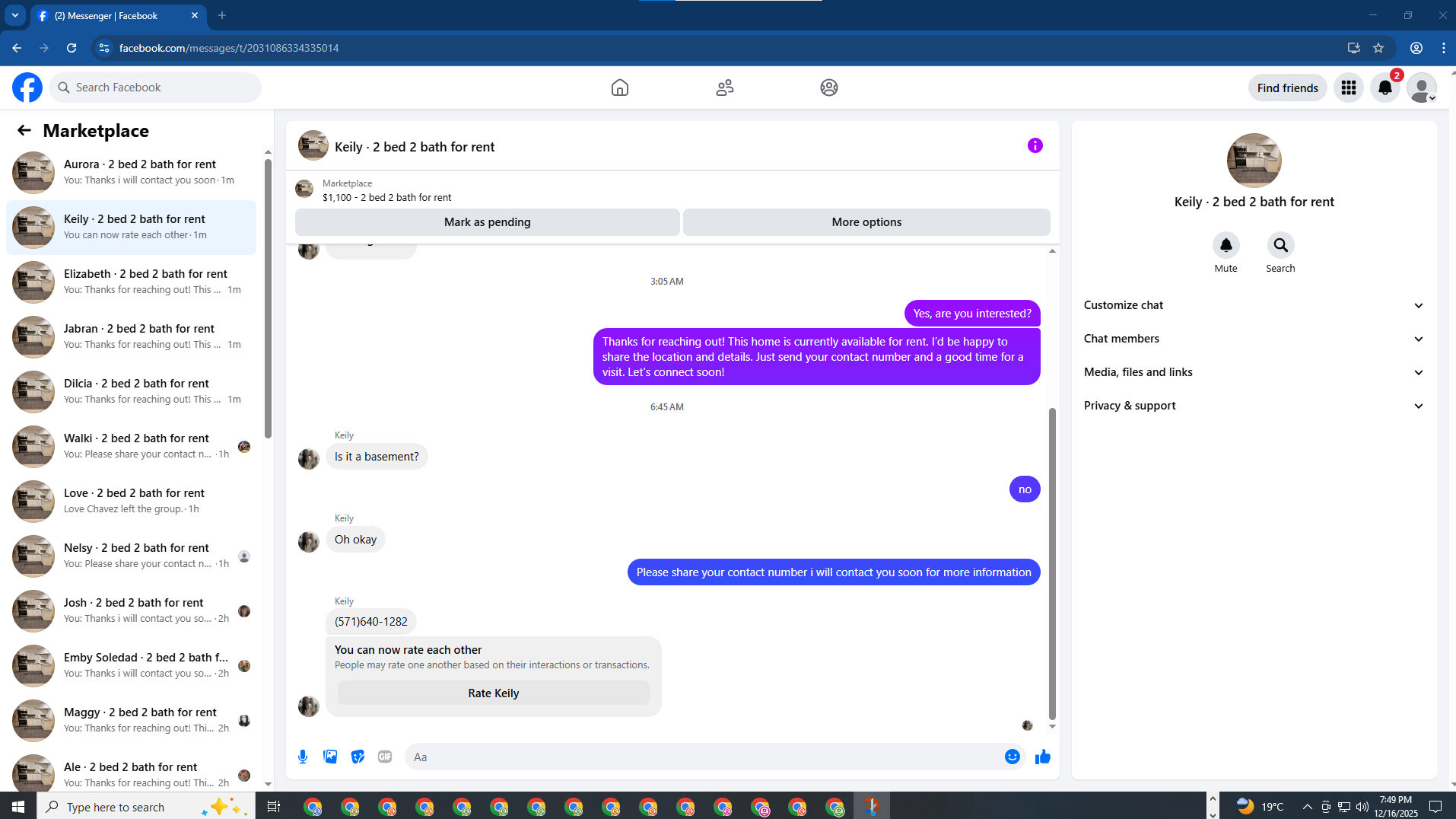This screenshot has height=819, width=1456.
Task: Bookmark this tab with the star icon
Action: pyautogui.click(x=1378, y=48)
